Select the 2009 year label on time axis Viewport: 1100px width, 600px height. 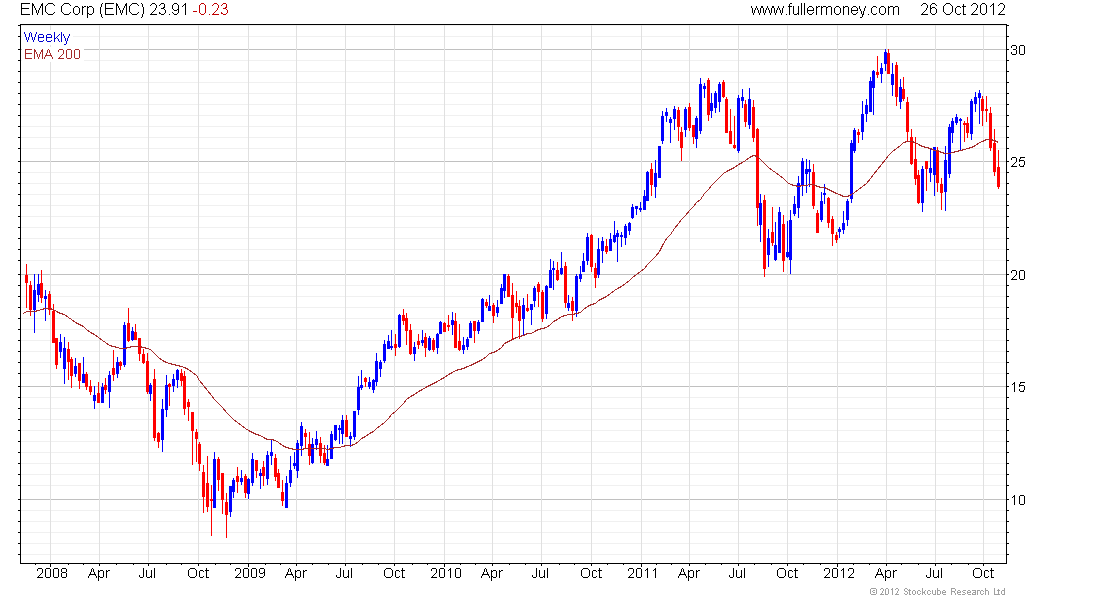click(x=250, y=573)
